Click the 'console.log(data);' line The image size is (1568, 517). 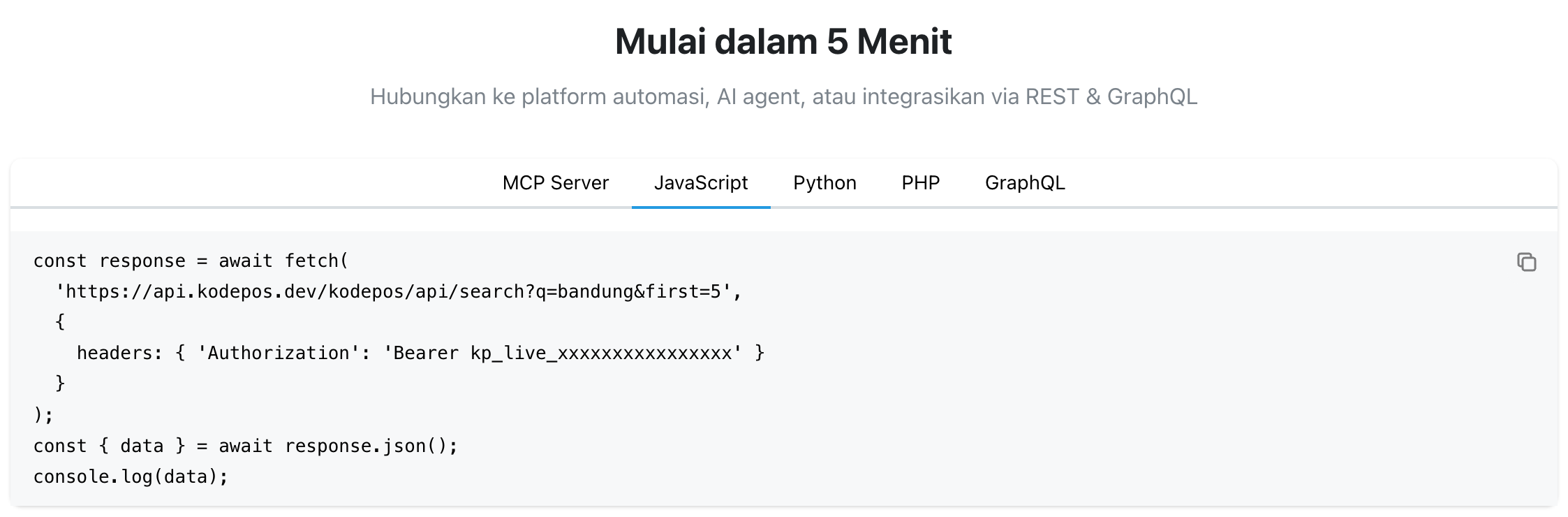tap(131, 476)
